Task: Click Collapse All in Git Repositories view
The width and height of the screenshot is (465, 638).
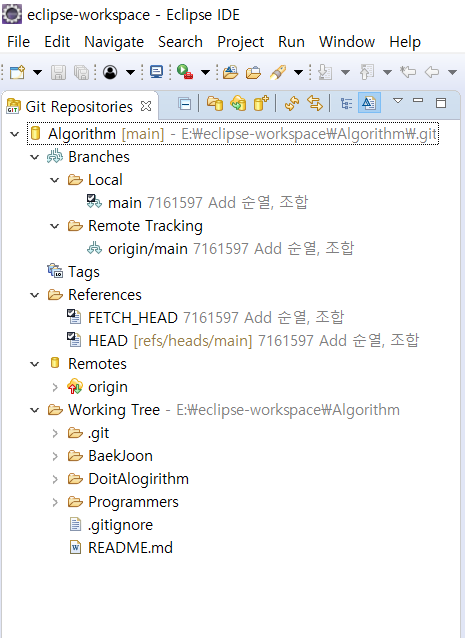Action: pyautogui.click(x=185, y=104)
